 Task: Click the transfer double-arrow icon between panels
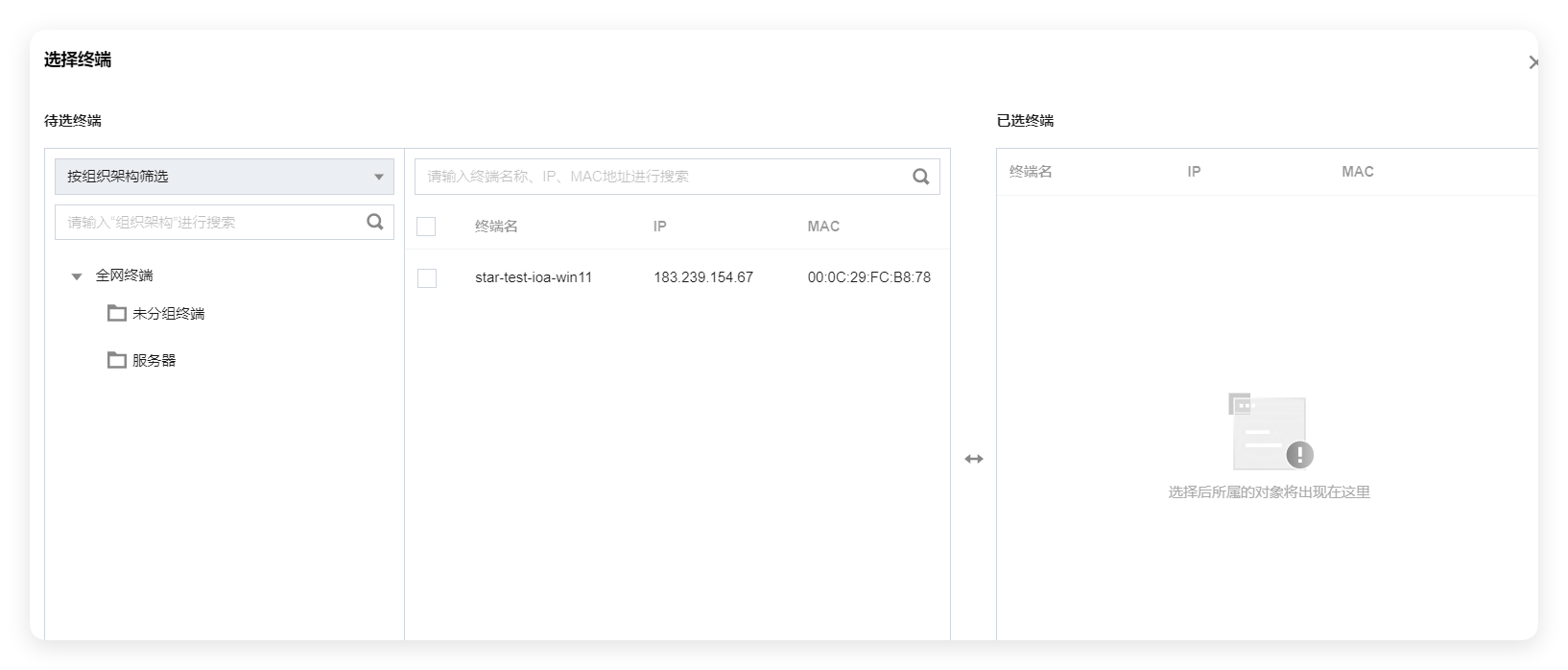click(x=974, y=459)
